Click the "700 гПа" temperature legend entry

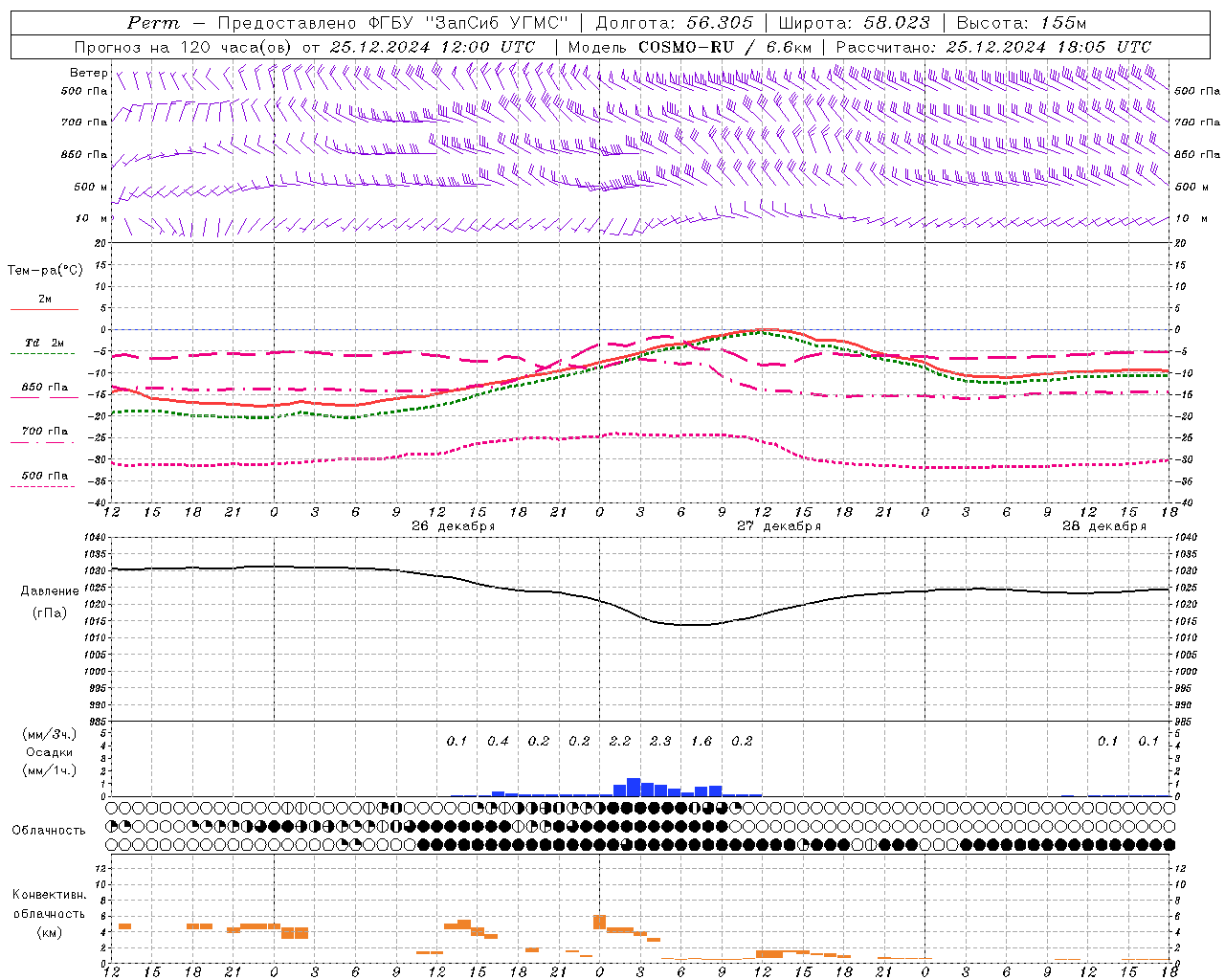pyautogui.click(x=45, y=431)
